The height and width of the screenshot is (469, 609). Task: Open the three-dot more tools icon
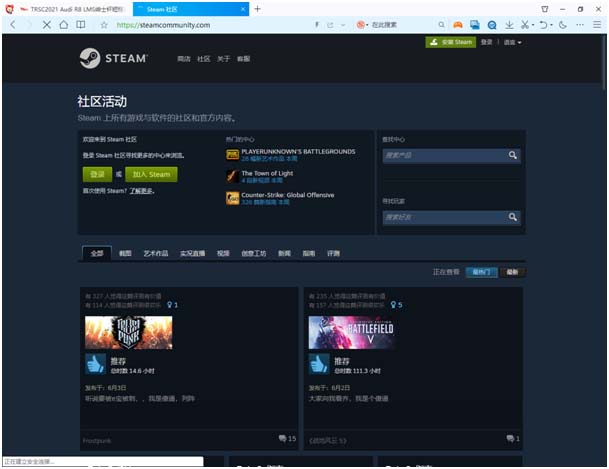580,25
